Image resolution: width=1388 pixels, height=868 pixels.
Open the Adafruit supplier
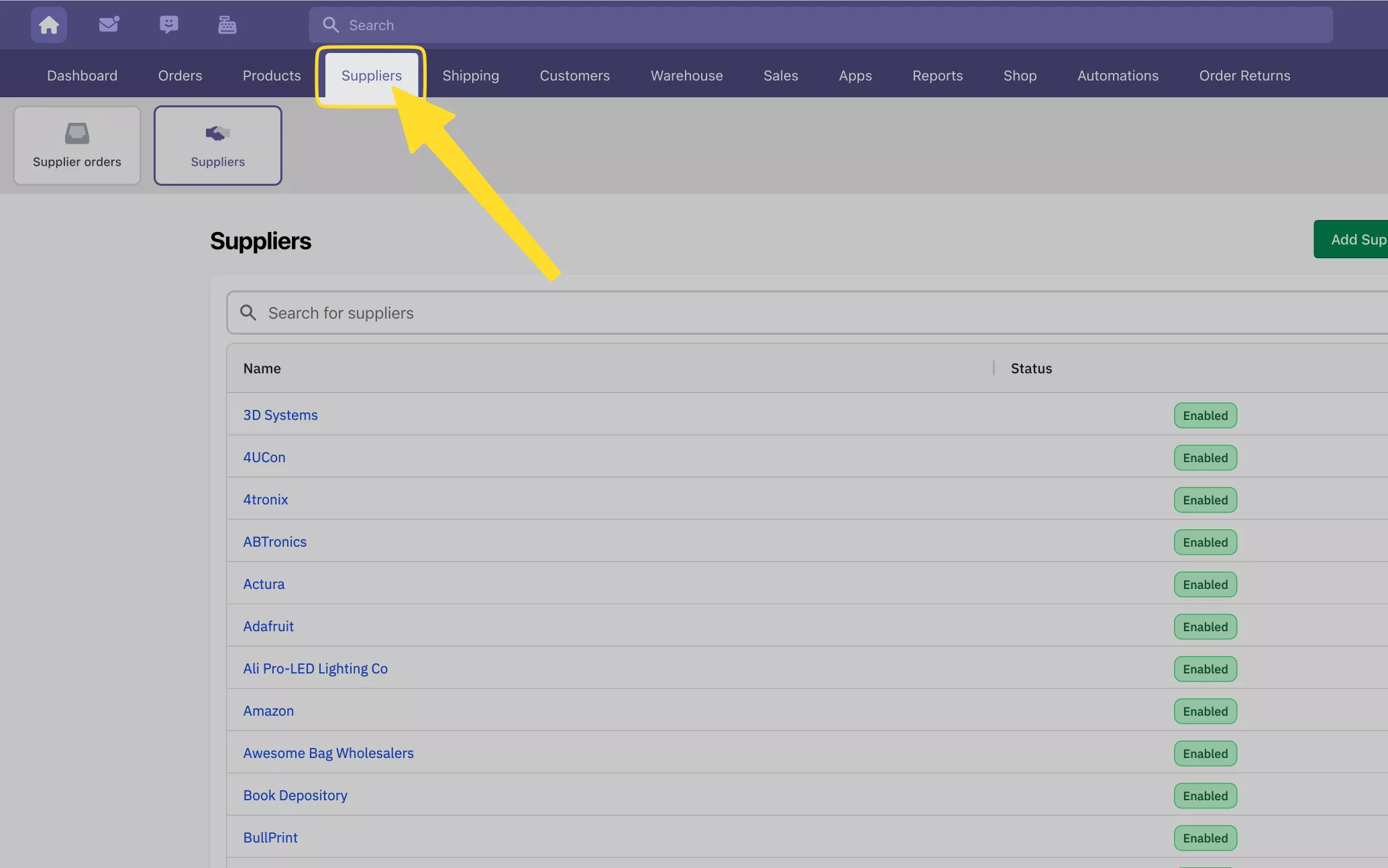(268, 627)
